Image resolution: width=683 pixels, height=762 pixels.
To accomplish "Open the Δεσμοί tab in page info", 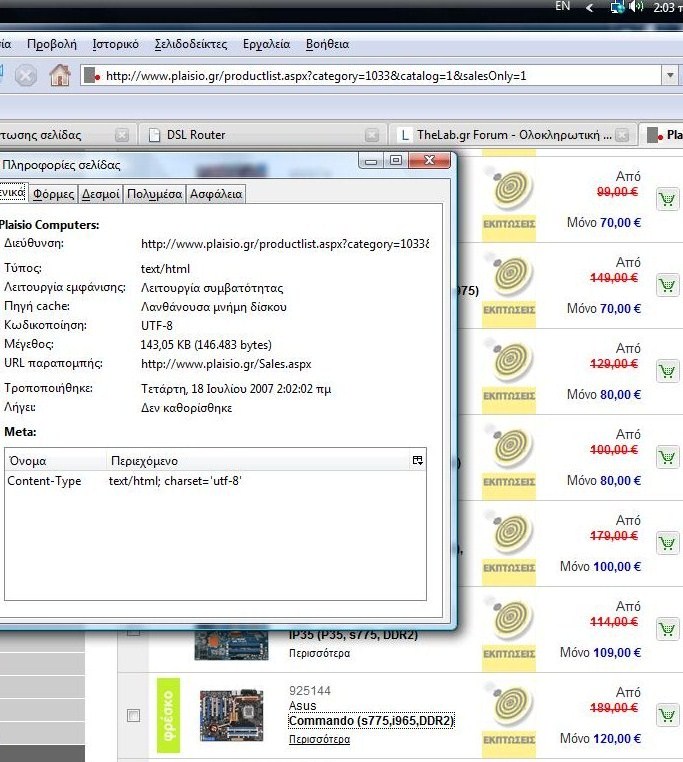I will (x=100, y=194).
